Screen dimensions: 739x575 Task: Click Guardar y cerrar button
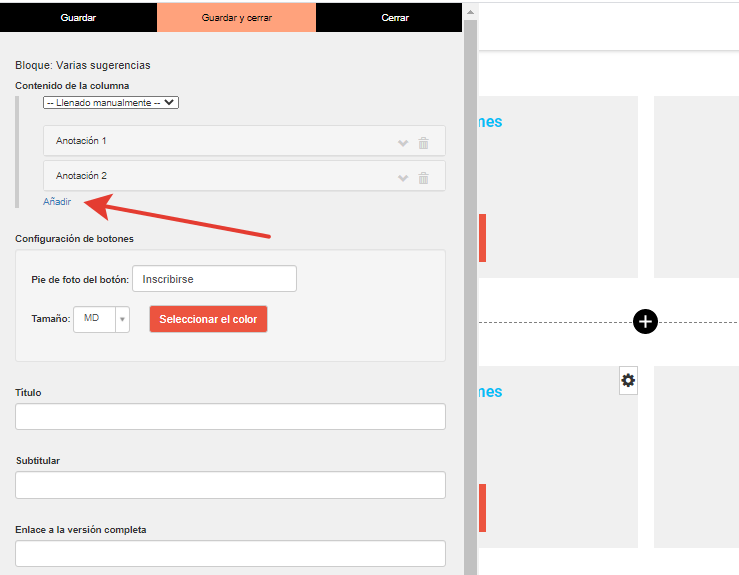[x=237, y=17]
